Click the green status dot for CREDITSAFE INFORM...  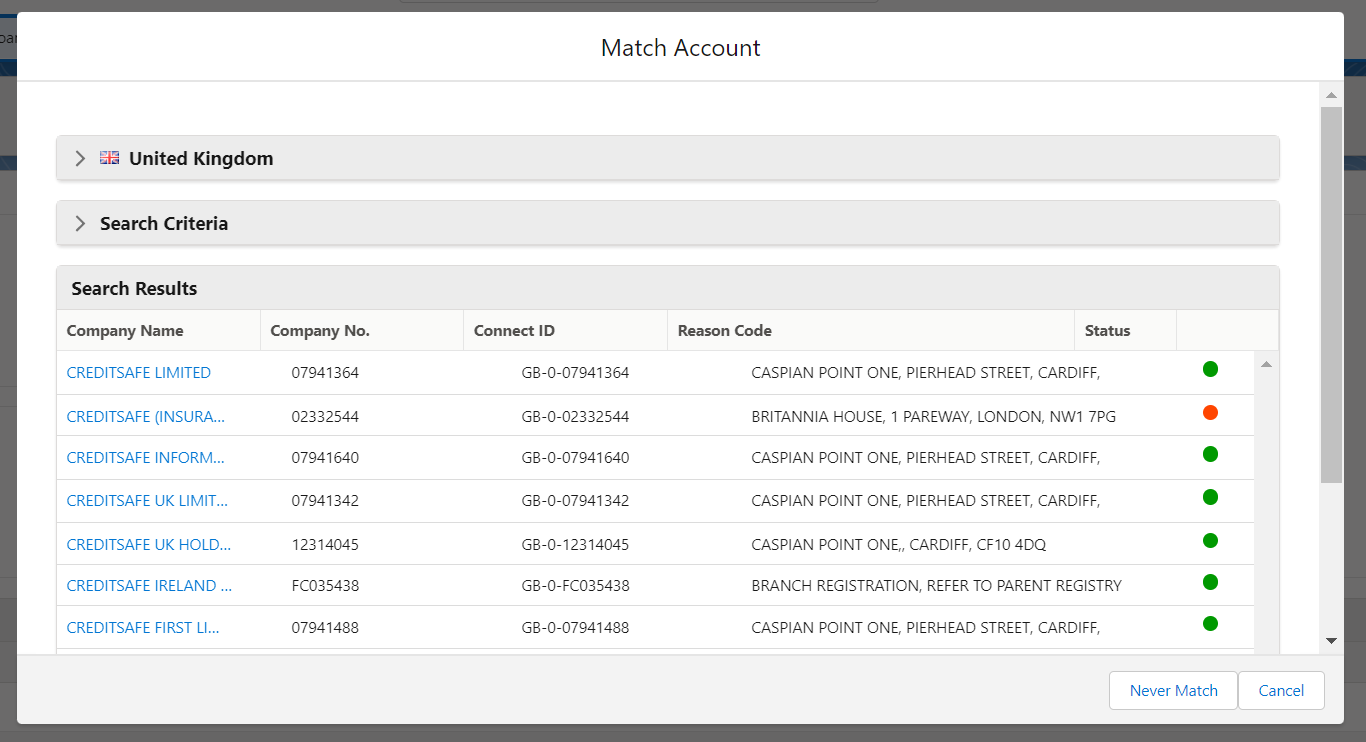click(1210, 454)
